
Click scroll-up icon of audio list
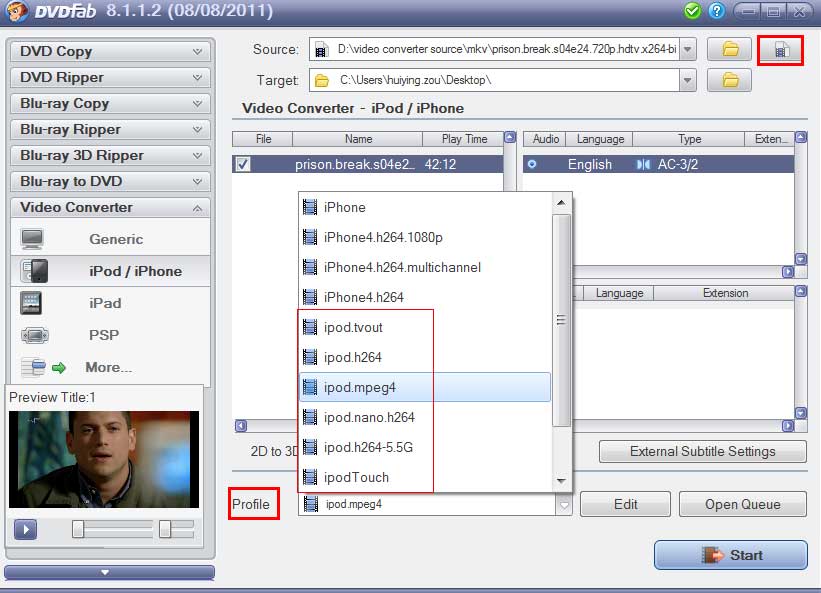[801, 138]
